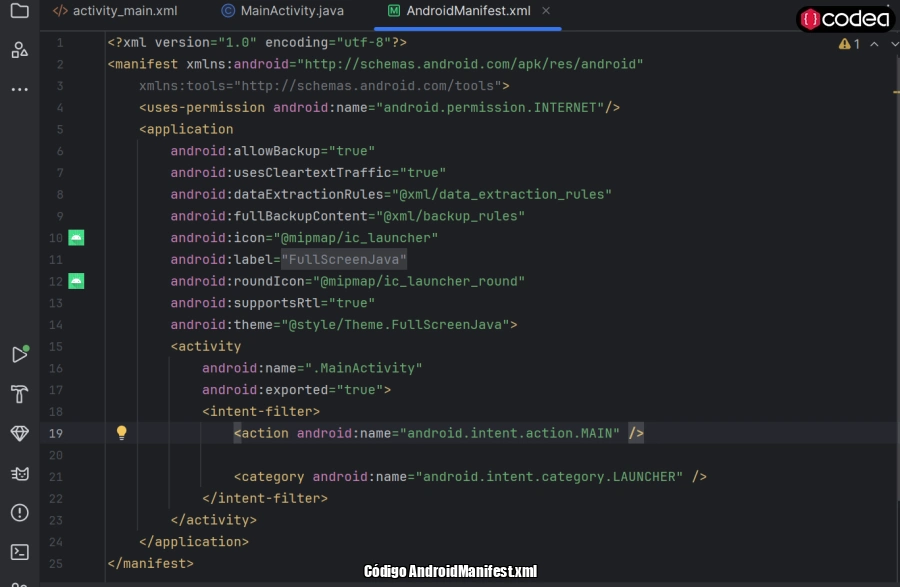Screen dimensions: 900x587
Task: Click the ic_launcher preview on line 10
Action: (x=76, y=238)
